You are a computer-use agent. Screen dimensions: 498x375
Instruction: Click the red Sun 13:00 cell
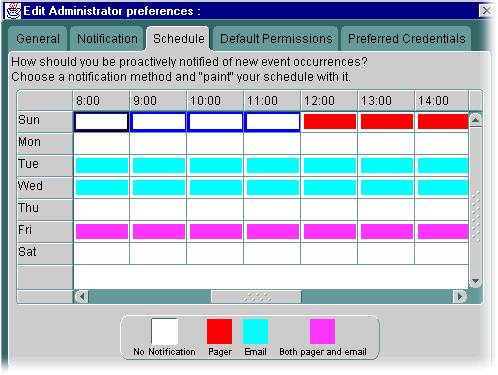387,122
